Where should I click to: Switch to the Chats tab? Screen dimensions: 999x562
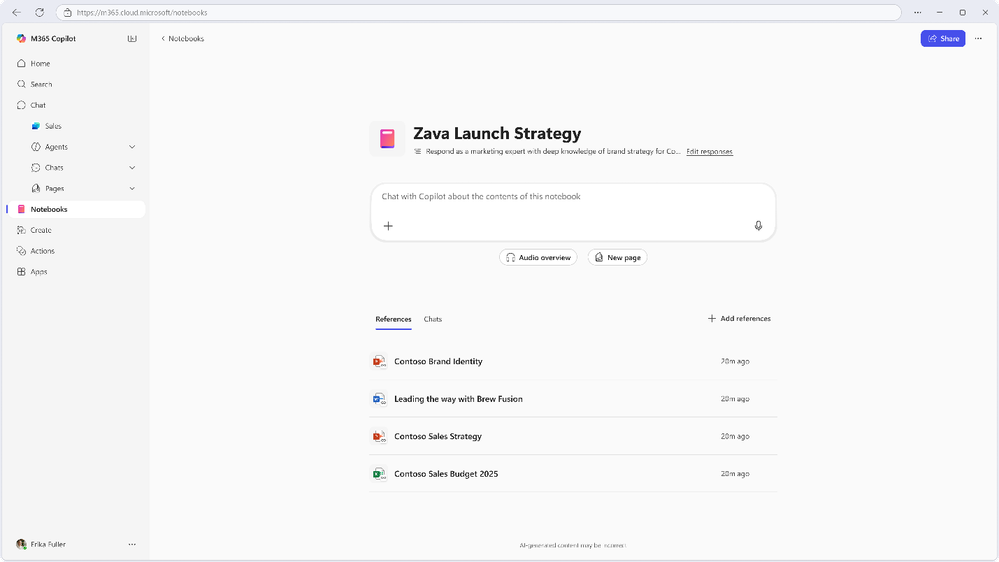tap(433, 319)
